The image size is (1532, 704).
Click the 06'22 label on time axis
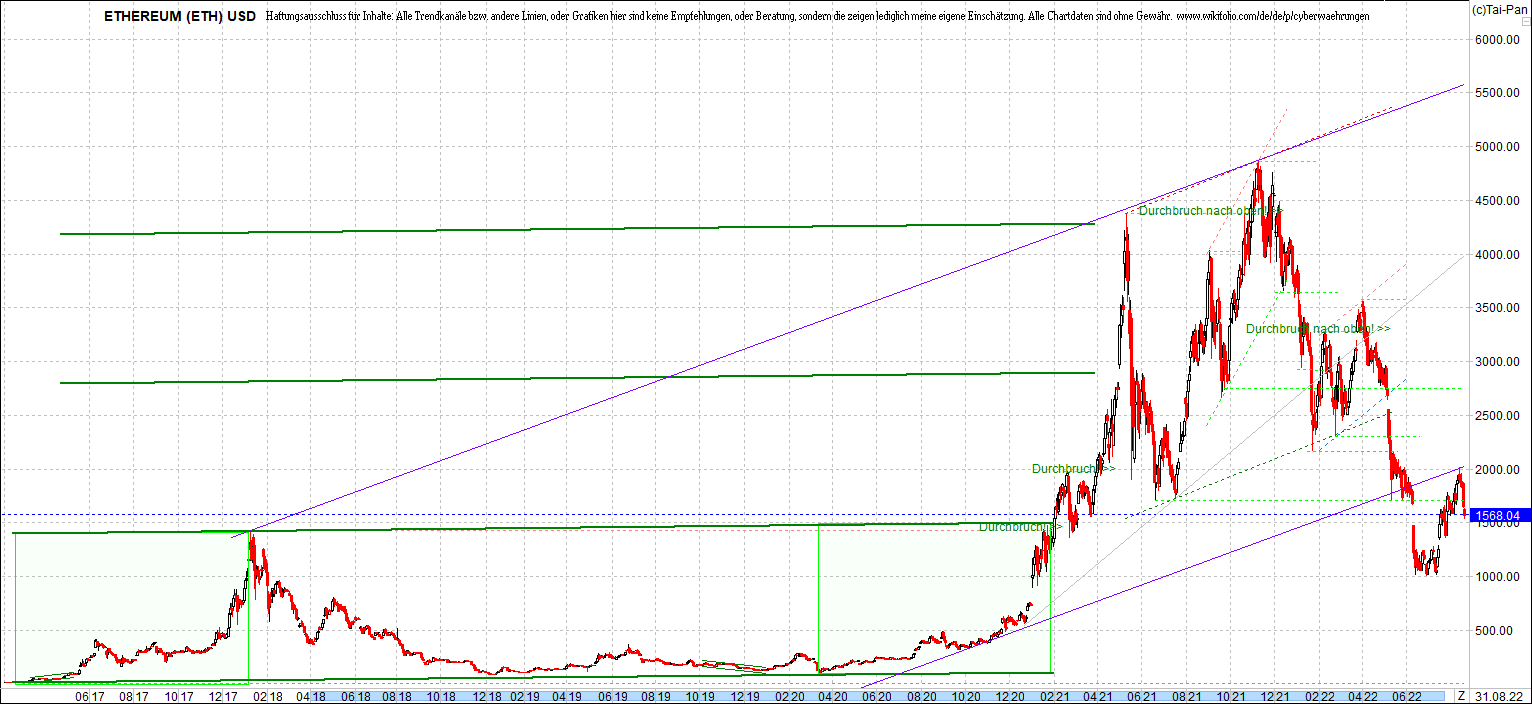[x=1406, y=696]
